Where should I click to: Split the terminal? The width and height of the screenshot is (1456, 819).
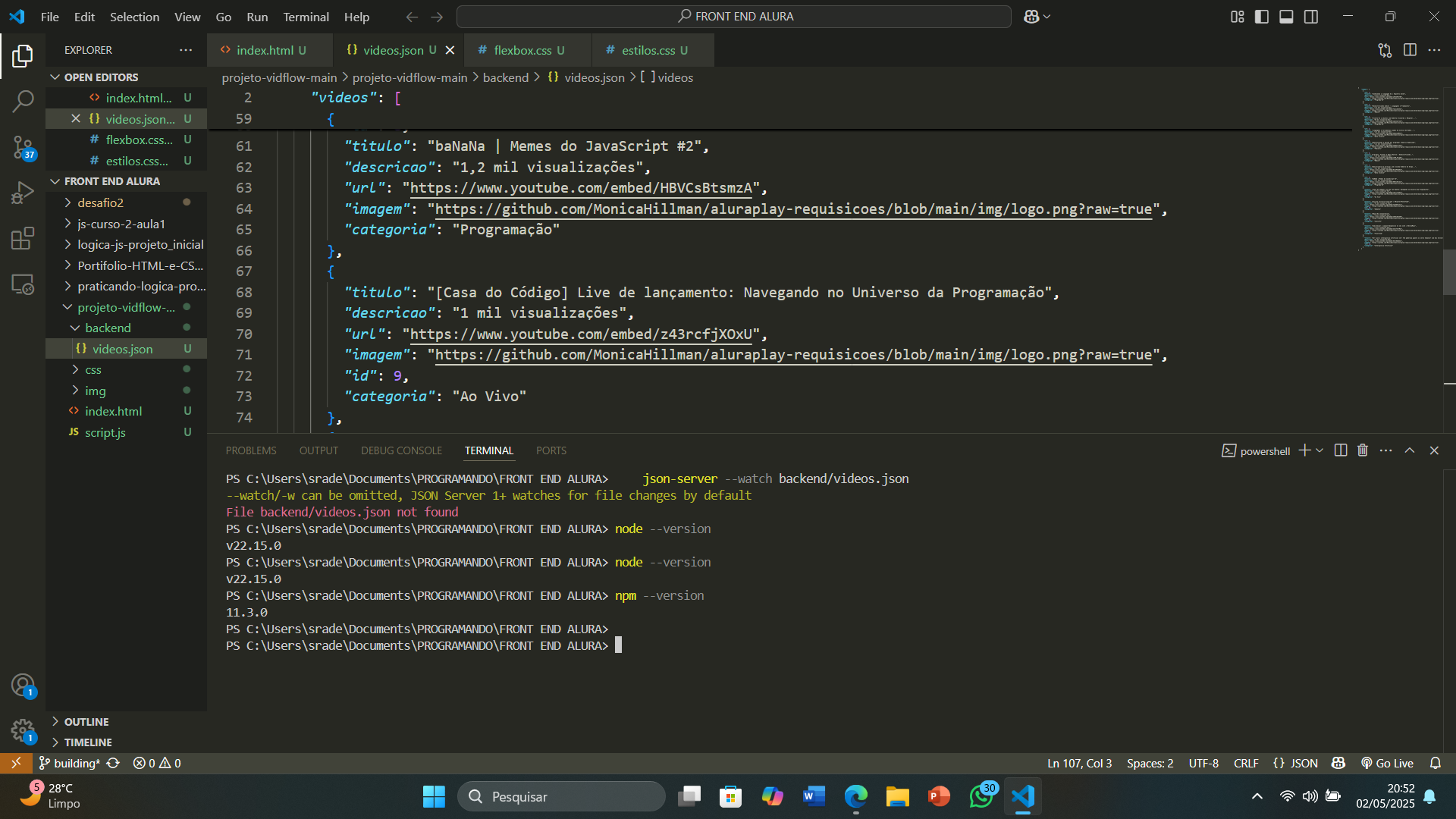(x=1341, y=450)
